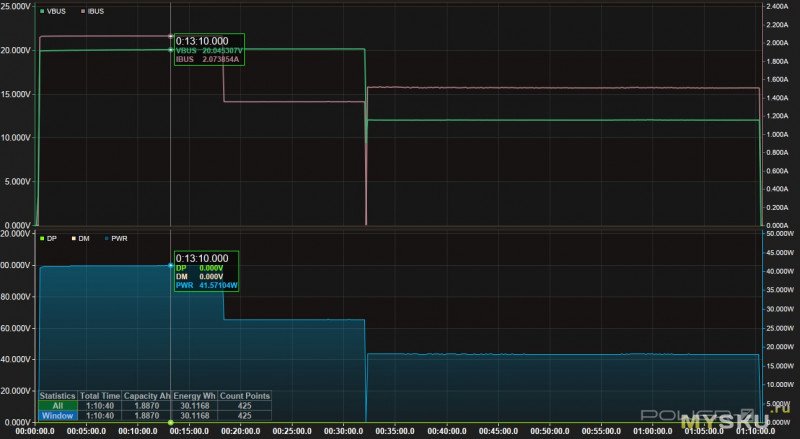Toggle the PWR legend entry
Screen dimensions: 800x439
116,238
